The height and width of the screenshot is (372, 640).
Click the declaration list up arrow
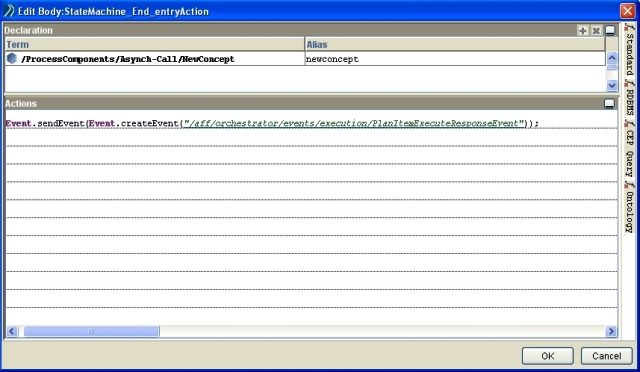point(611,58)
